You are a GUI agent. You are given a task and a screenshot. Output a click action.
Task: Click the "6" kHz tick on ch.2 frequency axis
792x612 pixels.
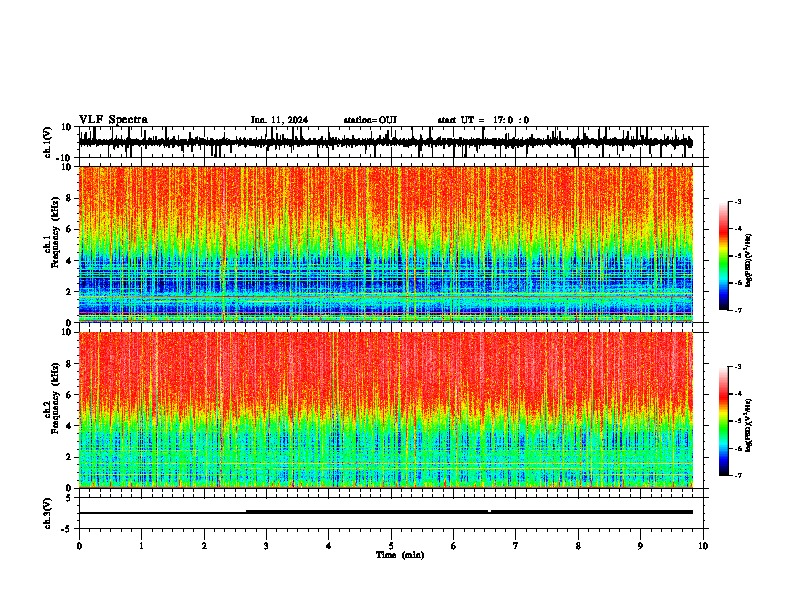click(69, 395)
